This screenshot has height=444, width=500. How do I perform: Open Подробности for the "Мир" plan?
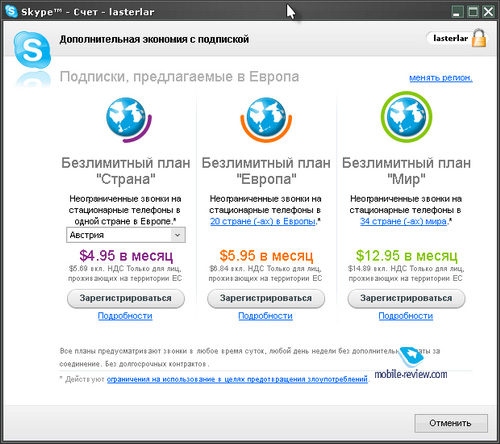406,316
